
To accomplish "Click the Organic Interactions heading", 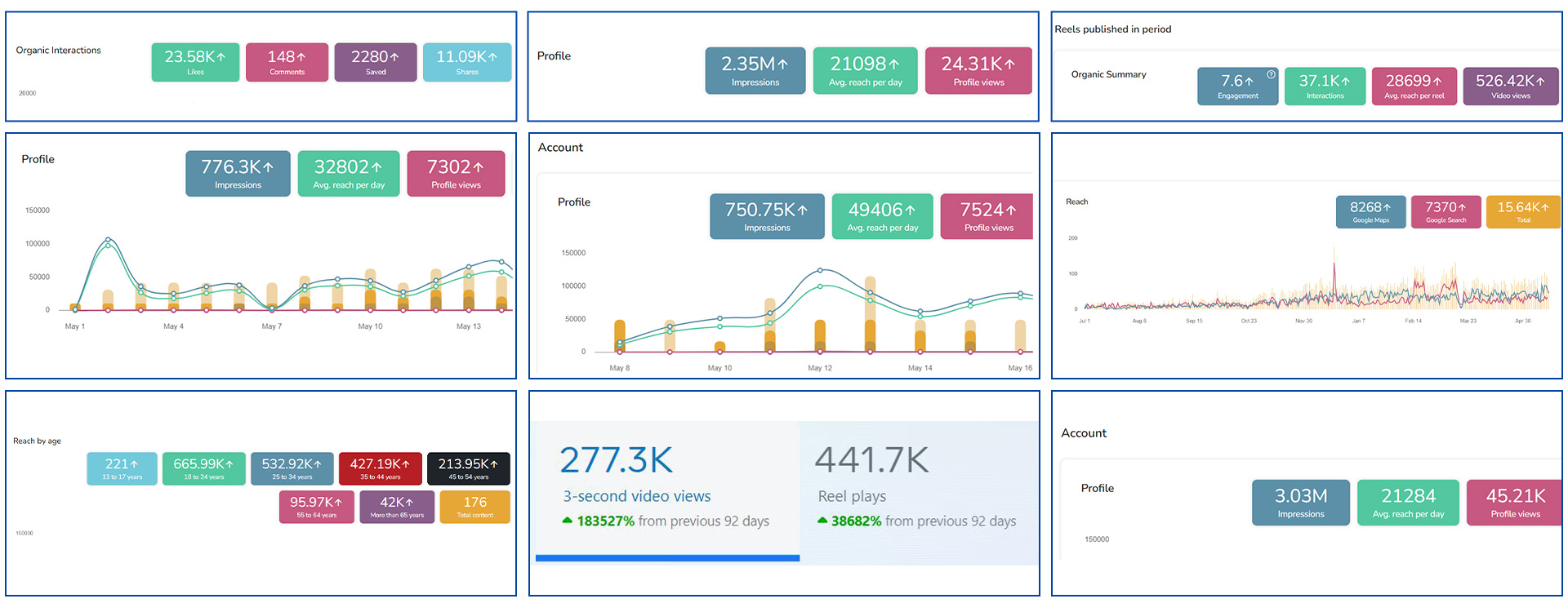I will coord(59,50).
